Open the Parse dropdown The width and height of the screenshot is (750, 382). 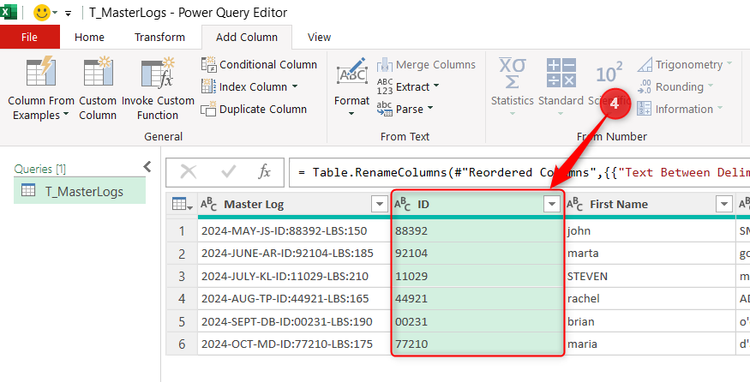pos(405,109)
